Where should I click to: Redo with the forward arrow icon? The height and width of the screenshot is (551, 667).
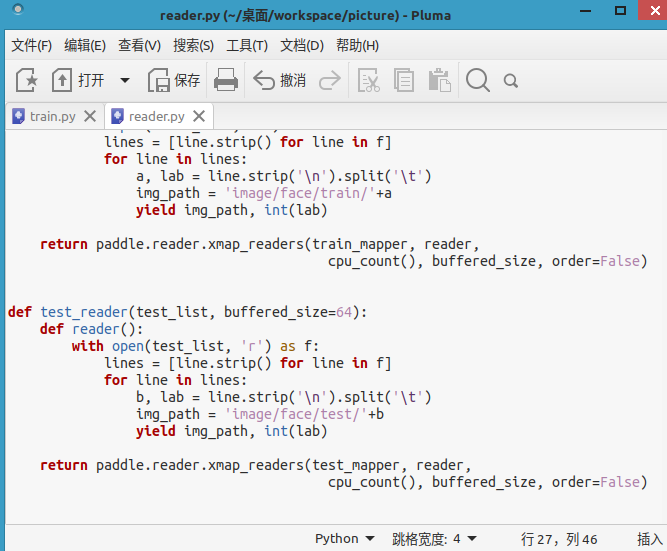click(330, 80)
